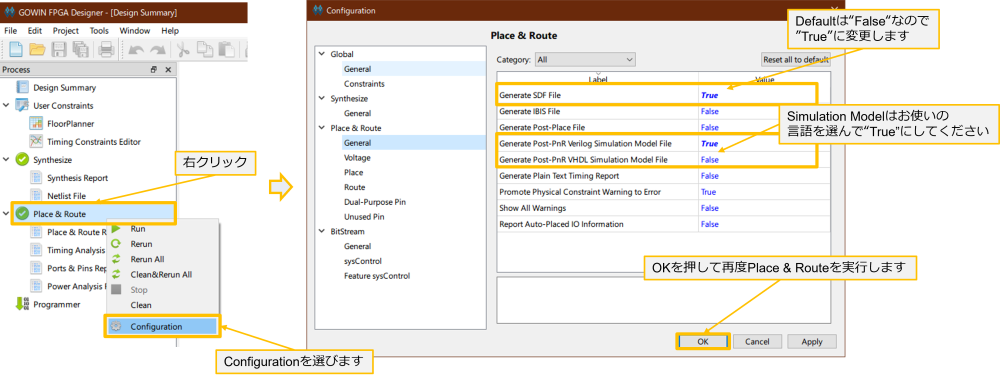Image resolution: width=1000 pixels, height=377 pixels.
Task: Toggle Show All Warnings value
Action: coord(710,208)
